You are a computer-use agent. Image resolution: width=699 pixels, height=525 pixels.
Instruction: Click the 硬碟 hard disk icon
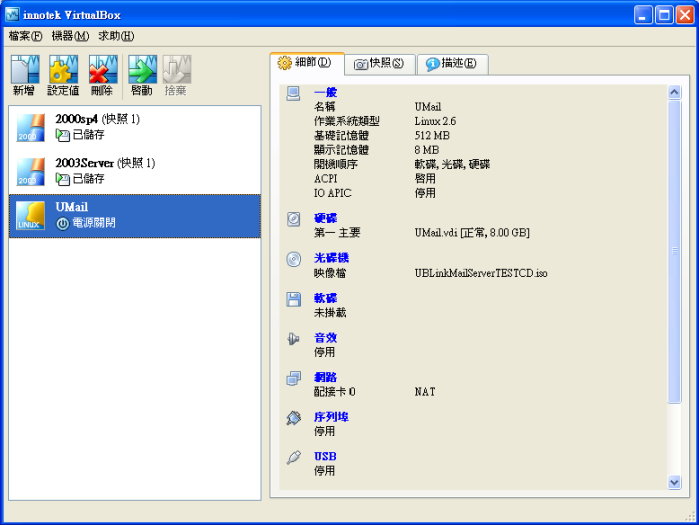(x=294, y=218)
